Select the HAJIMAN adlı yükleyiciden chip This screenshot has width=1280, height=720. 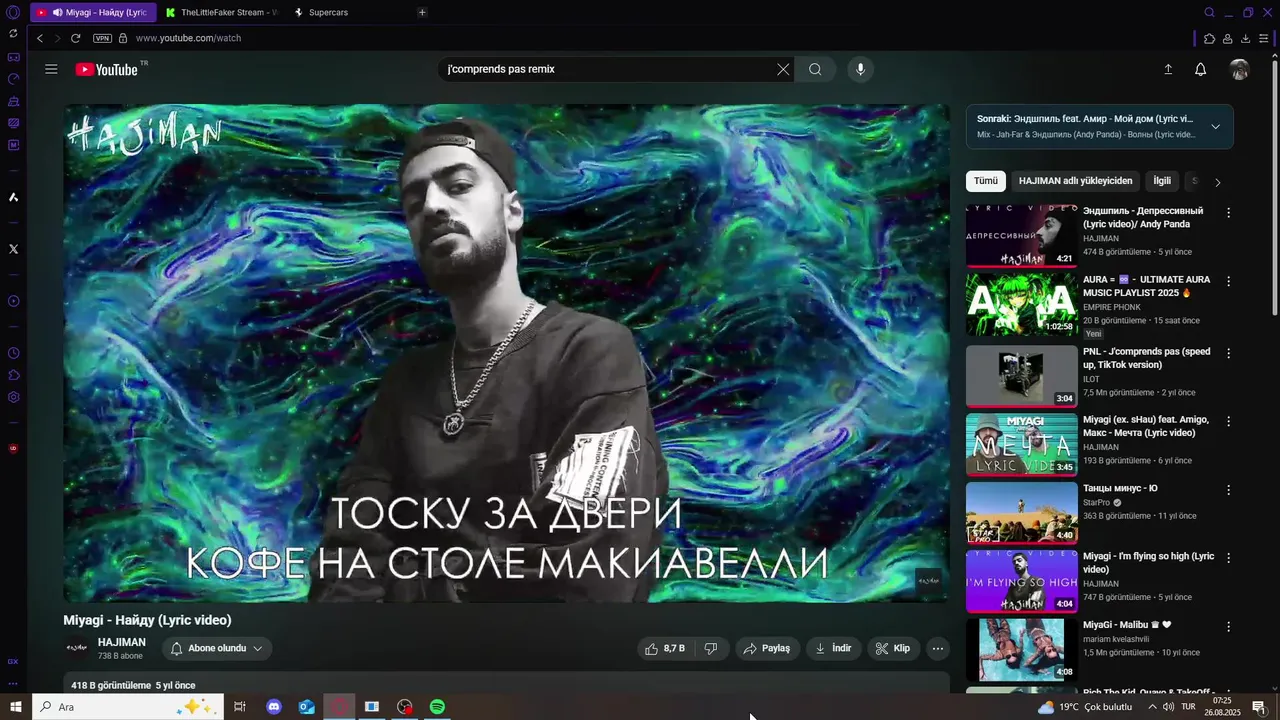click(1075, 181)
